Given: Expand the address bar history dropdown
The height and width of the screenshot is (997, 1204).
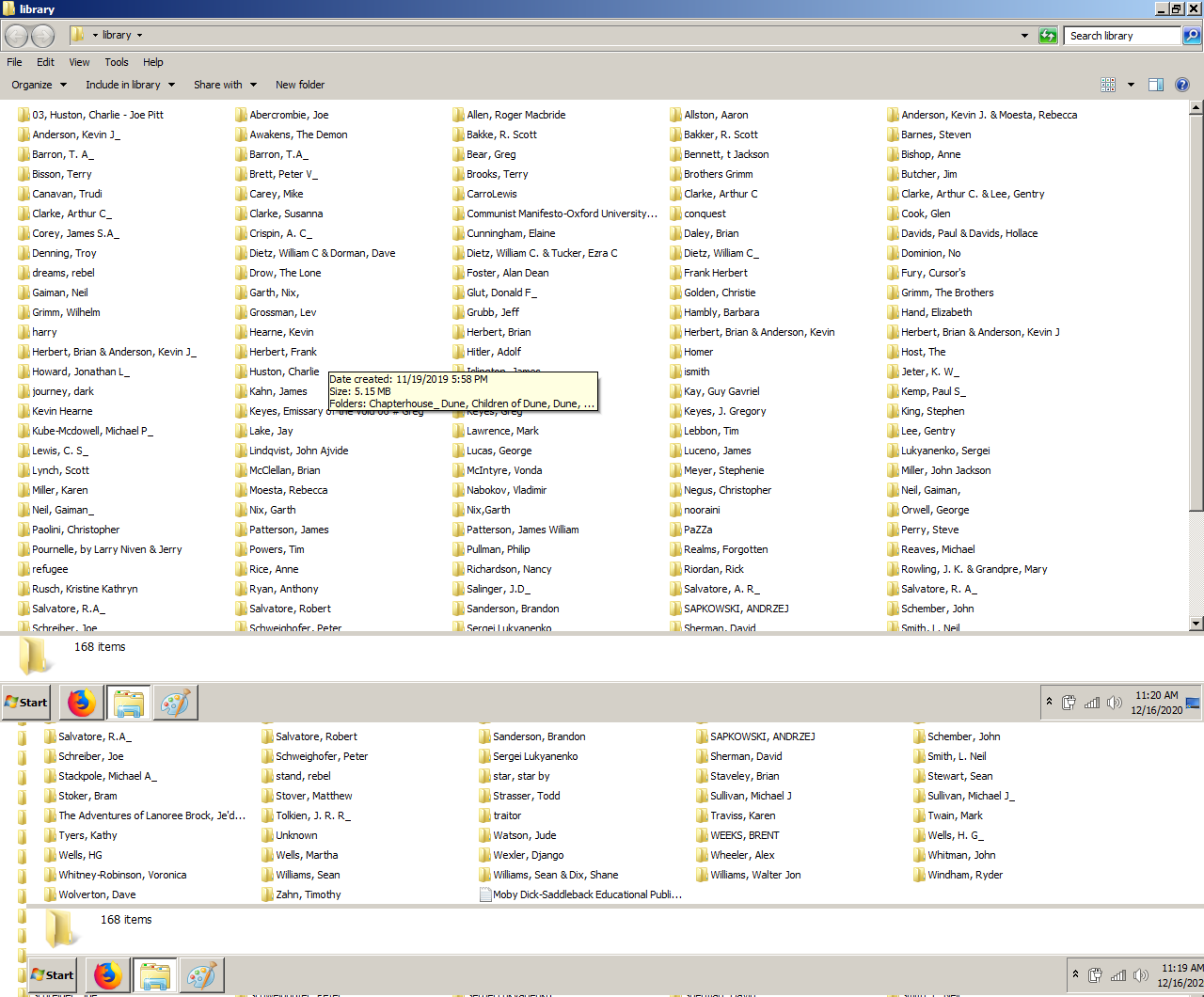Looking at the screenshot, I should tap(1024, 36).
